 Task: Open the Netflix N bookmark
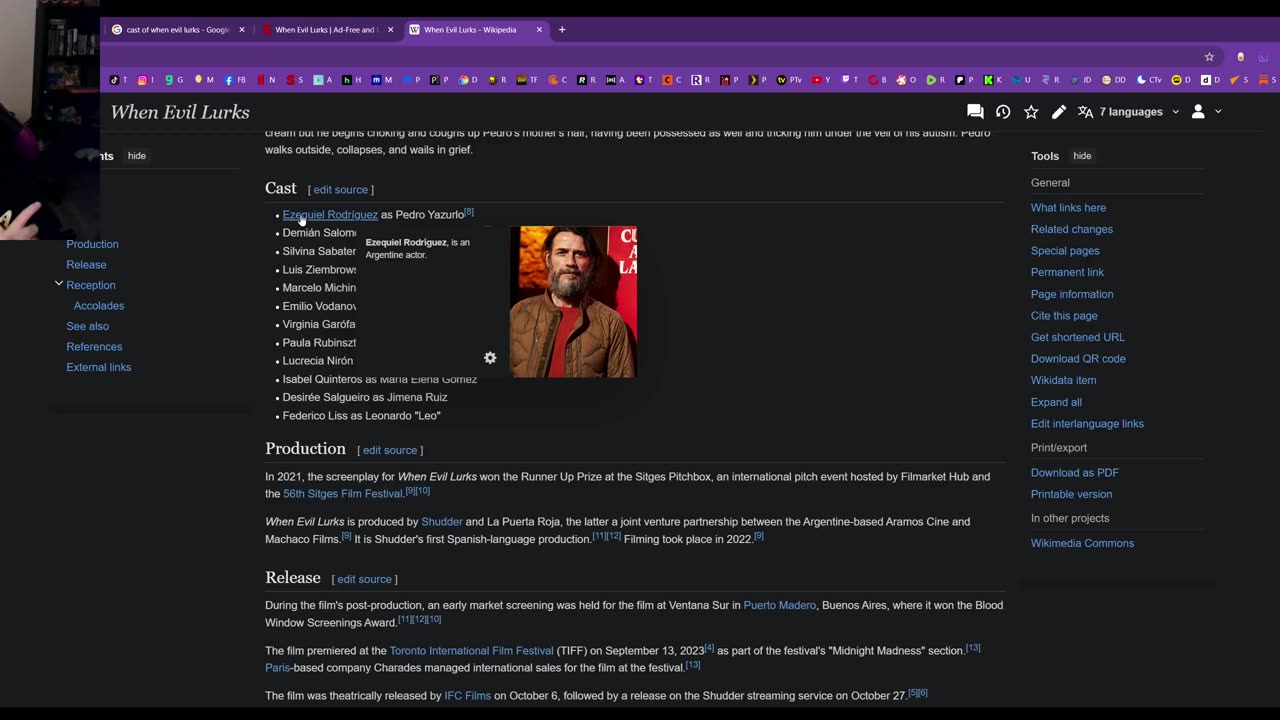(266, 80)
